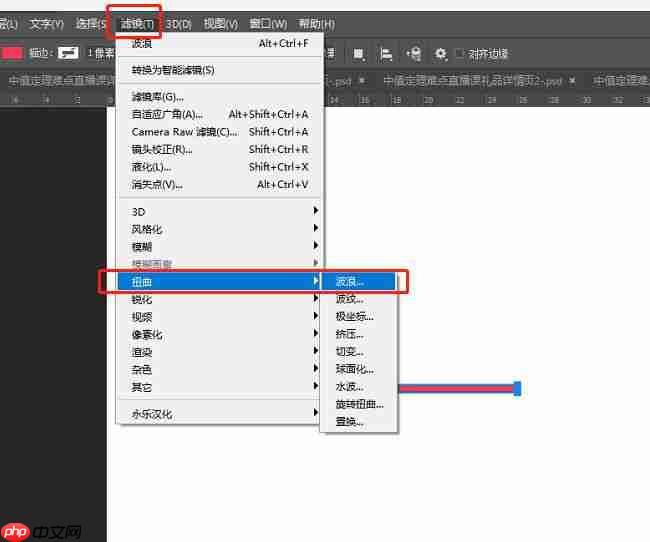Choose 自适应广角(A)... filter

[x=220, y=114]
